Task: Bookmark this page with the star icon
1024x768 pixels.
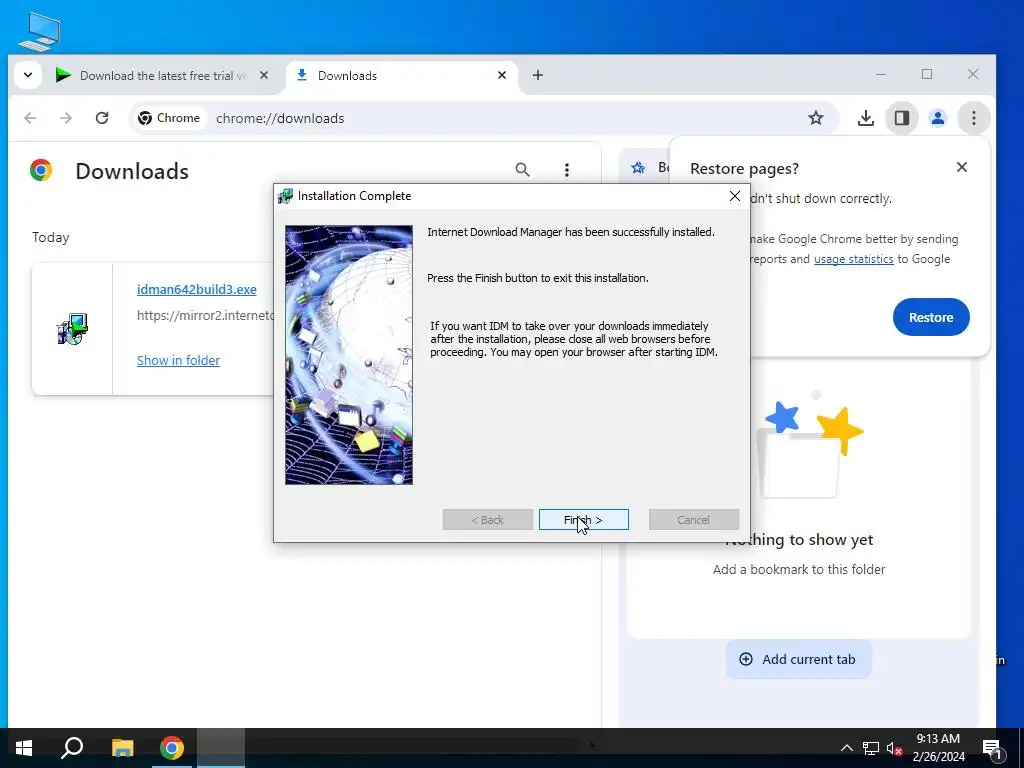Action: click(816, 118)
